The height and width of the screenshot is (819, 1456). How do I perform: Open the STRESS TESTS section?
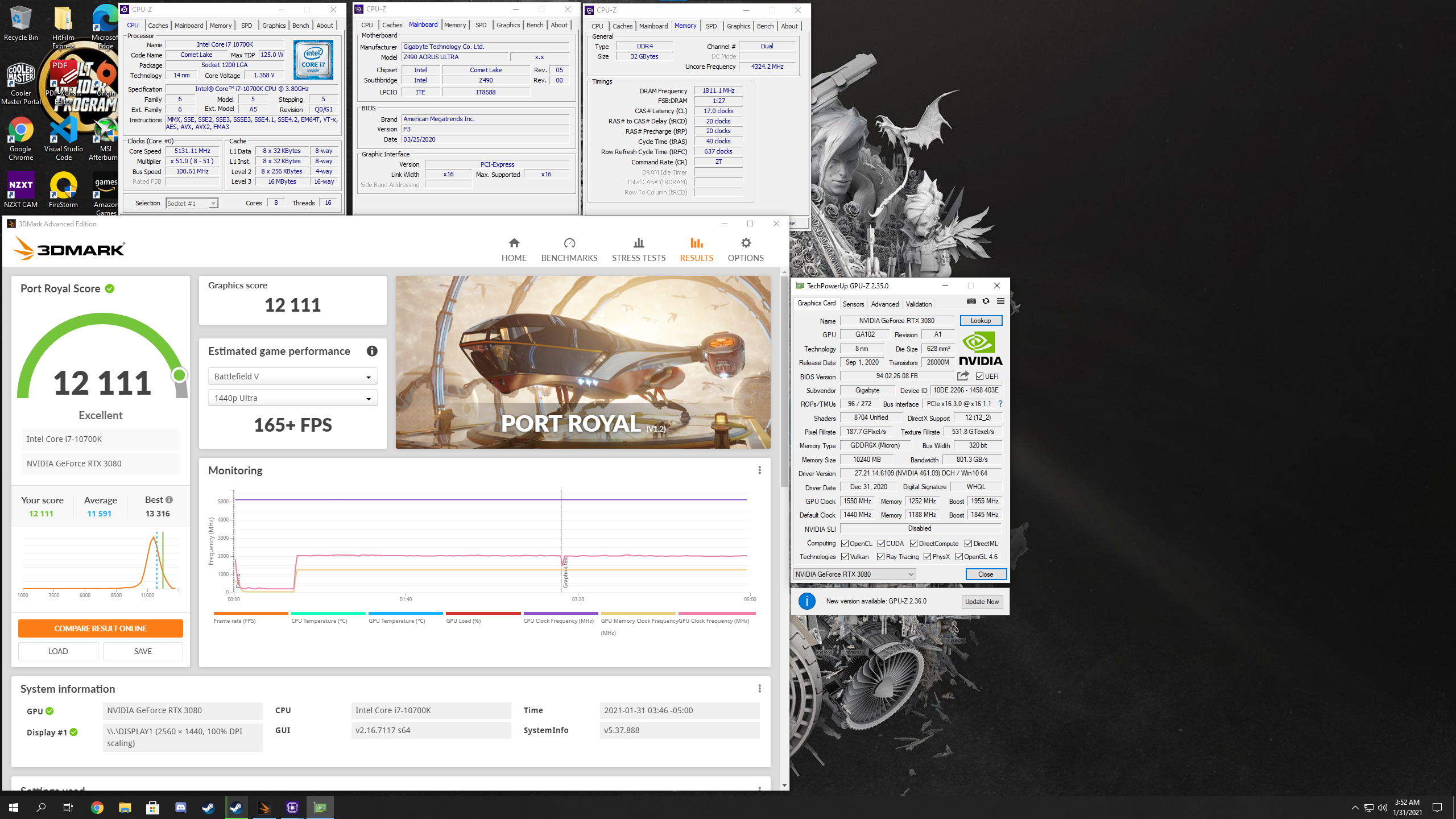(639, 250)
